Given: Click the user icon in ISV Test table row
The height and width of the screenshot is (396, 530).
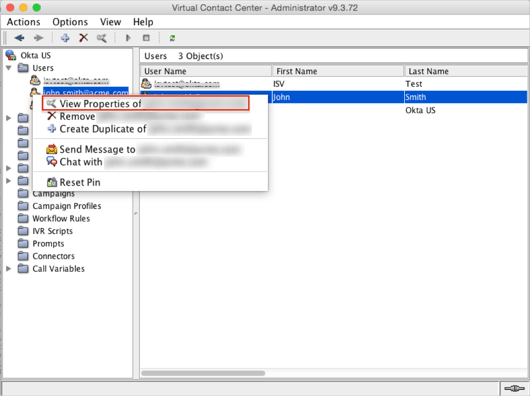Looking at the screenshot, I should (x=146, y=83).
